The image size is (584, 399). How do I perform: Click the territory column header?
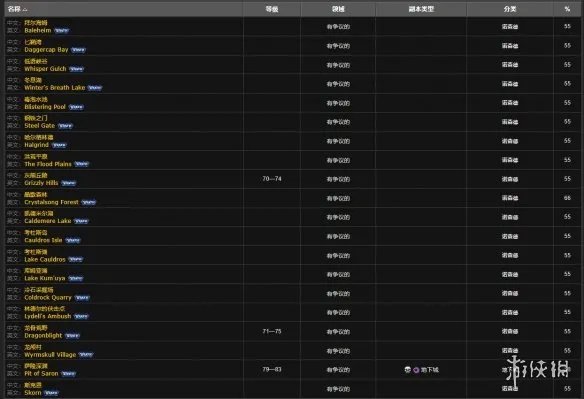338,9
